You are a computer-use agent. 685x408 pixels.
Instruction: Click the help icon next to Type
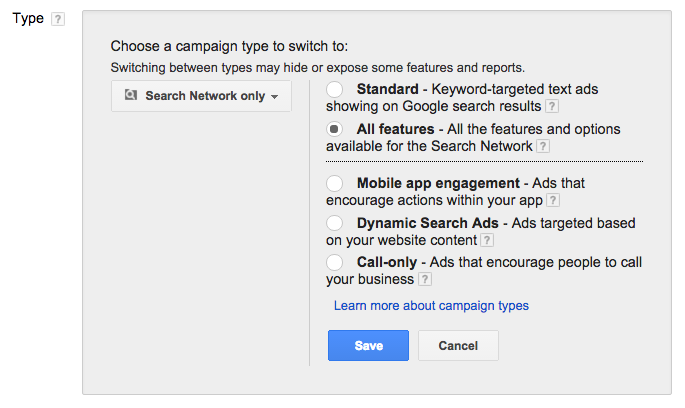tap(58, 19)
